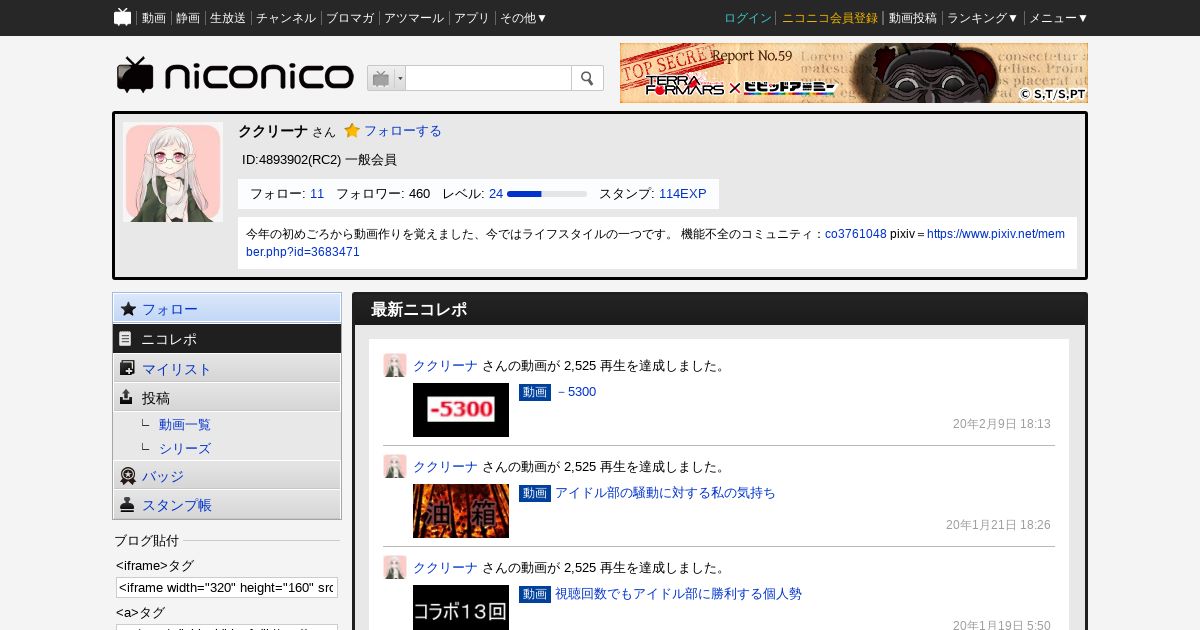Click the 動画 tag beside －5300
Screen dimensions: 1200x630
(x=535, y=392)
